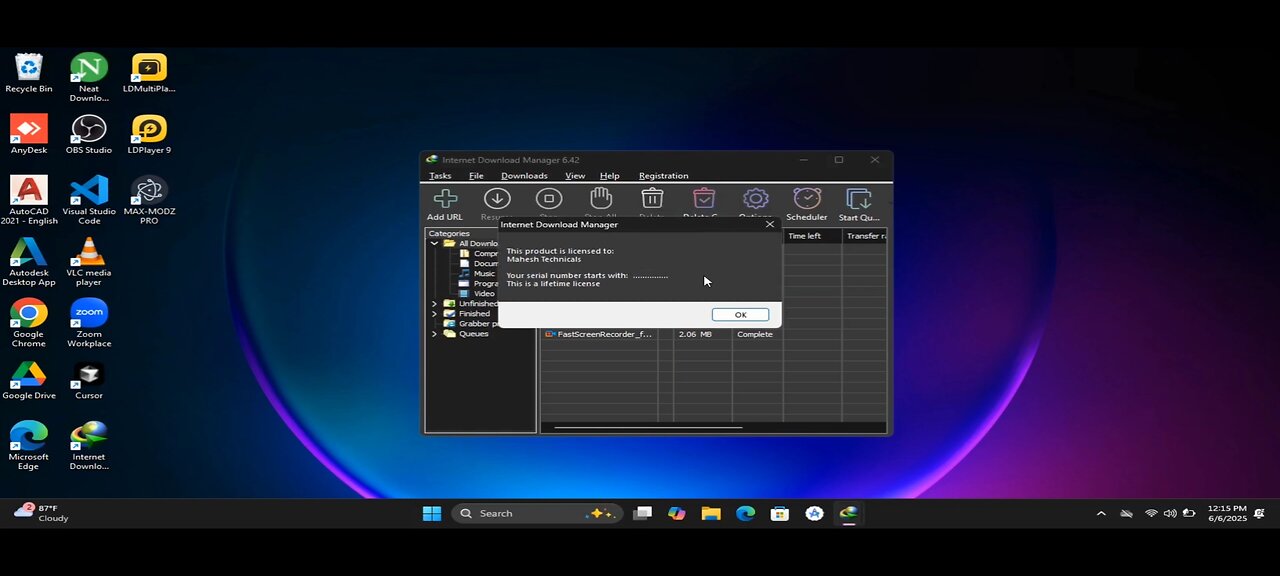Open the Tasks menu
1280x576 pixels.
[440, 175]
